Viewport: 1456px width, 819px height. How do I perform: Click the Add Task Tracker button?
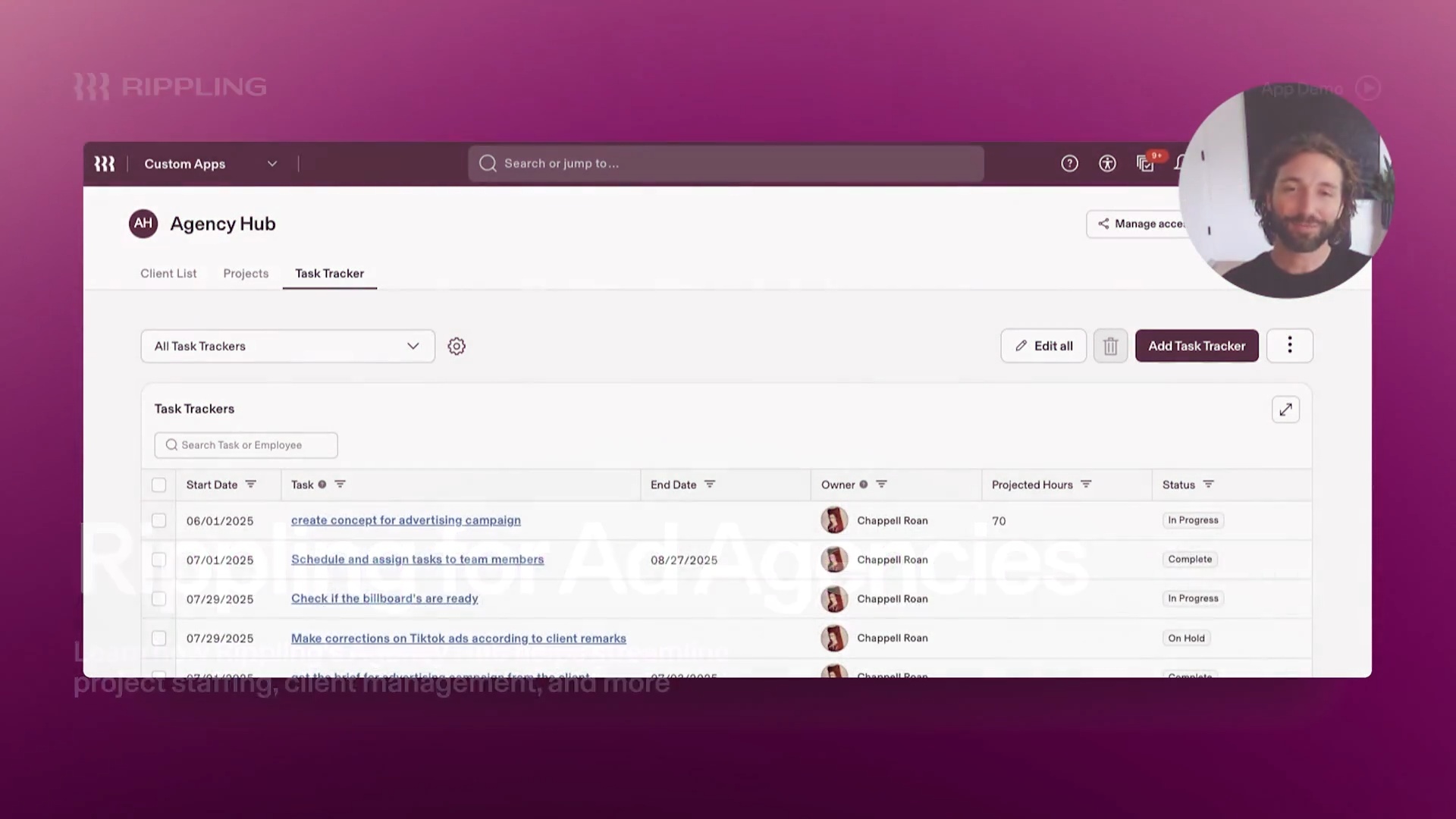tap(1197, 346)
